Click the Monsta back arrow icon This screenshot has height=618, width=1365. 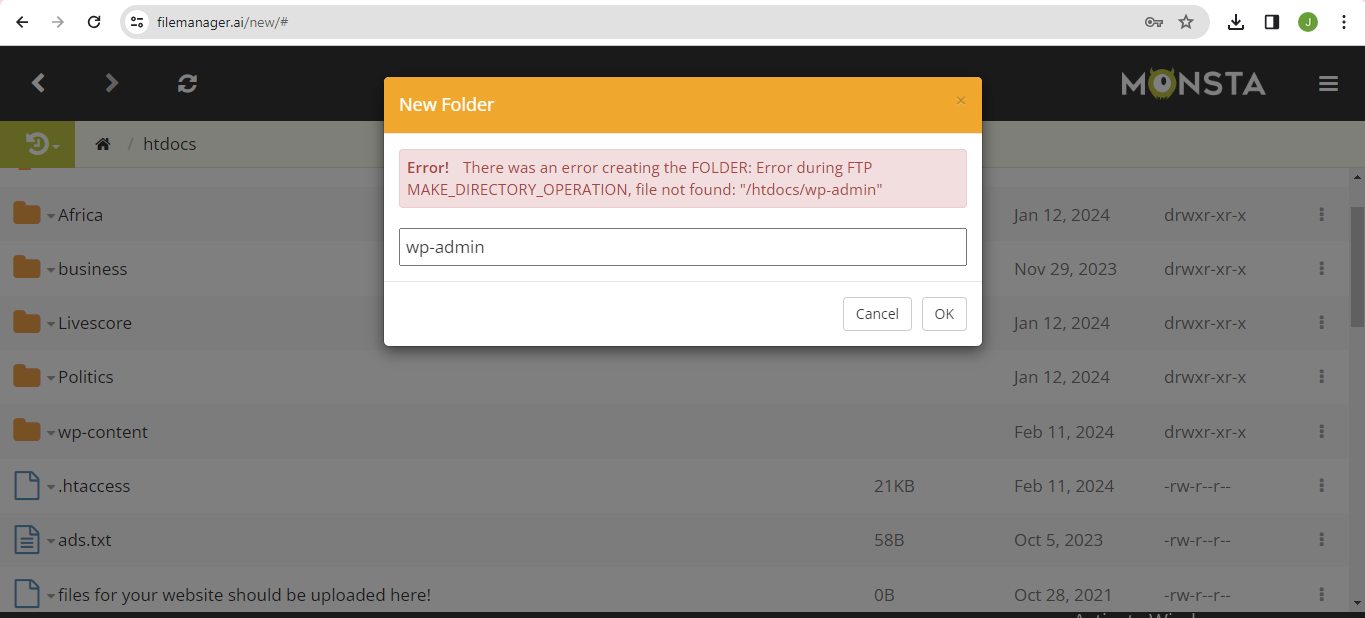pyautogui.click(x=39, y=83)
